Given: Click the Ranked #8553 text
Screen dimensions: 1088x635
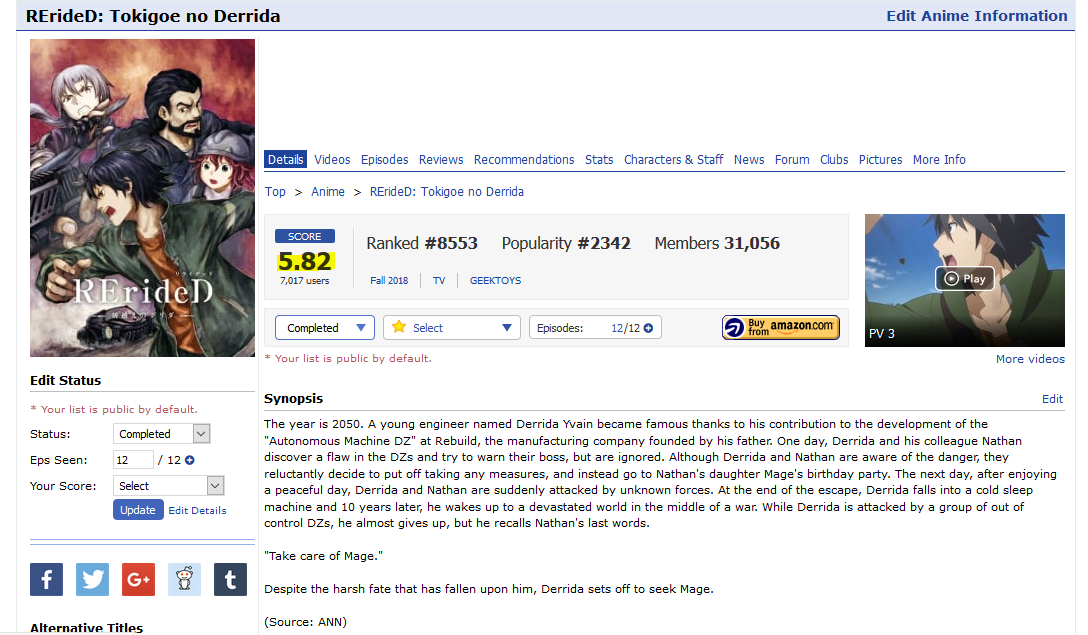Looking at the screenshot, I should tap(422, 244).
